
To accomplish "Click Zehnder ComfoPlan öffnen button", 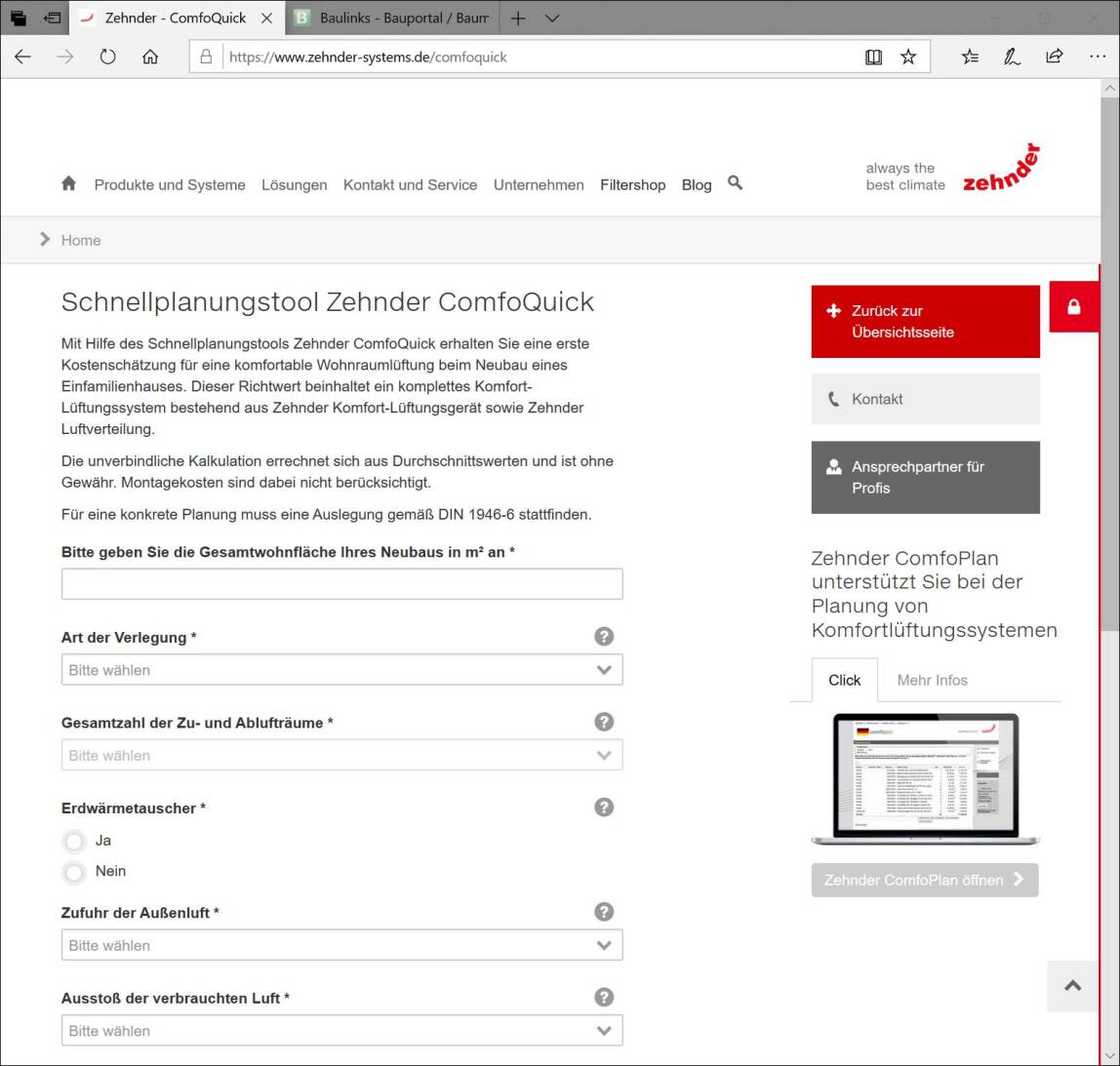I will [924, 880].
